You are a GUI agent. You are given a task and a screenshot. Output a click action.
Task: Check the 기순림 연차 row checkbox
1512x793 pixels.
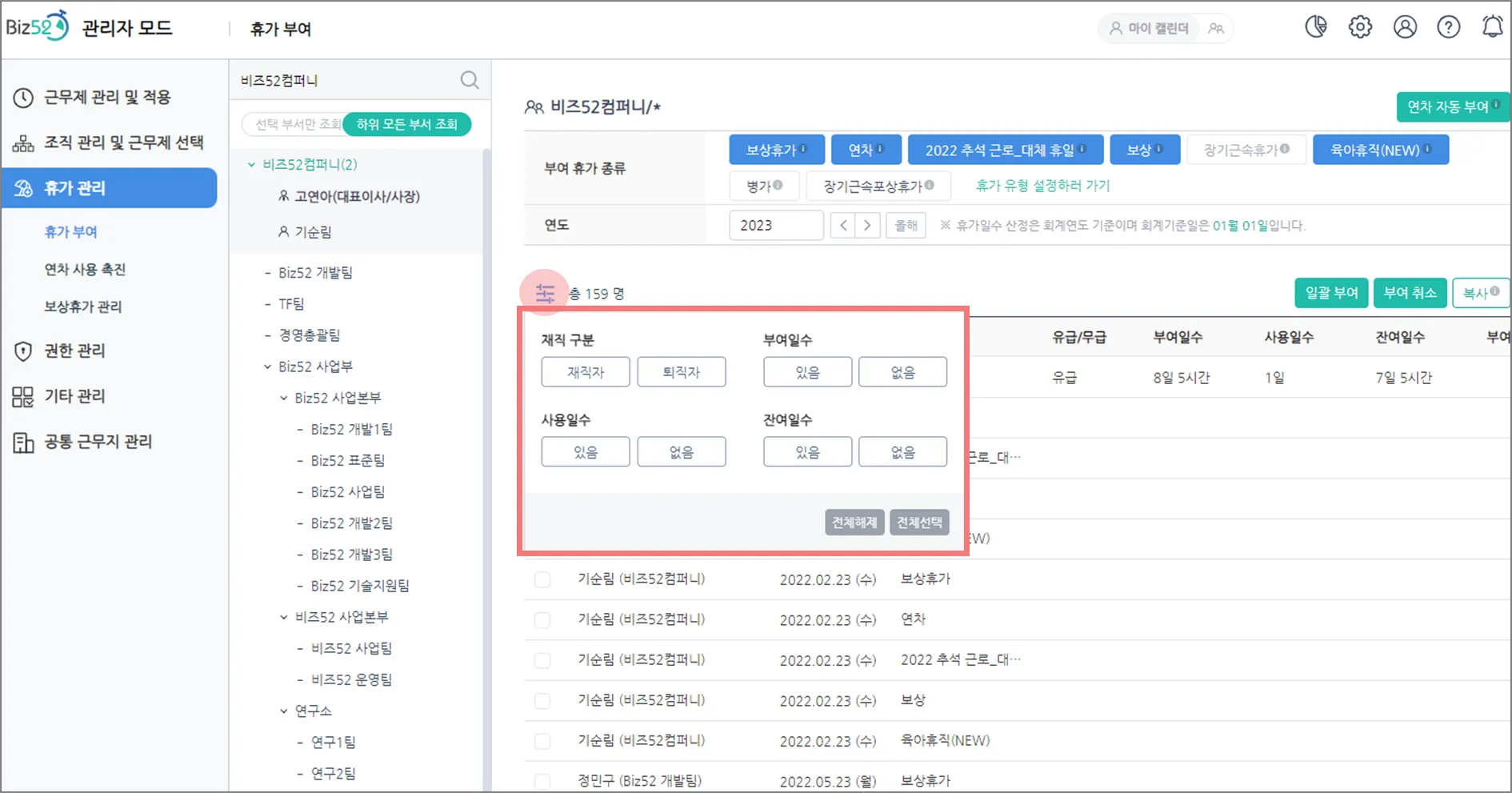click(x=542, y=619)
